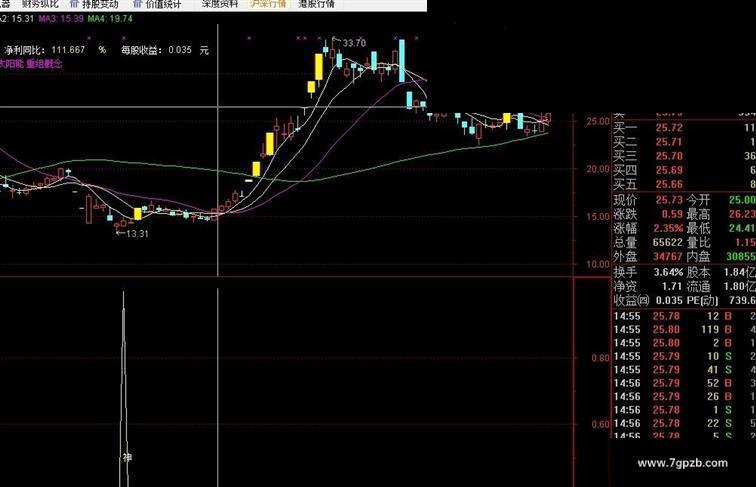Click the 13.31 low price marker
Viewport: 756px width, 487px height.
tap(137, 233)
